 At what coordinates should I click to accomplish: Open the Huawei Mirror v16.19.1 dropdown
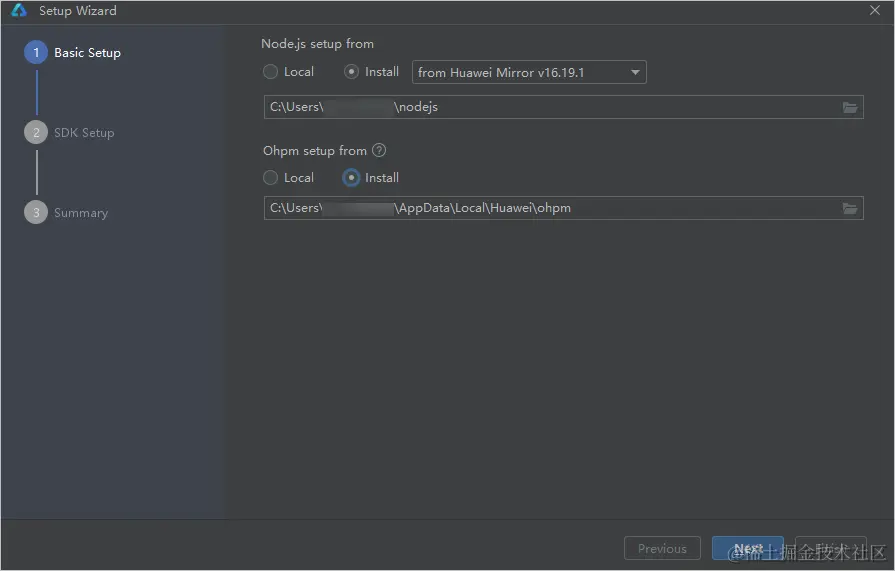pos(529,73)
